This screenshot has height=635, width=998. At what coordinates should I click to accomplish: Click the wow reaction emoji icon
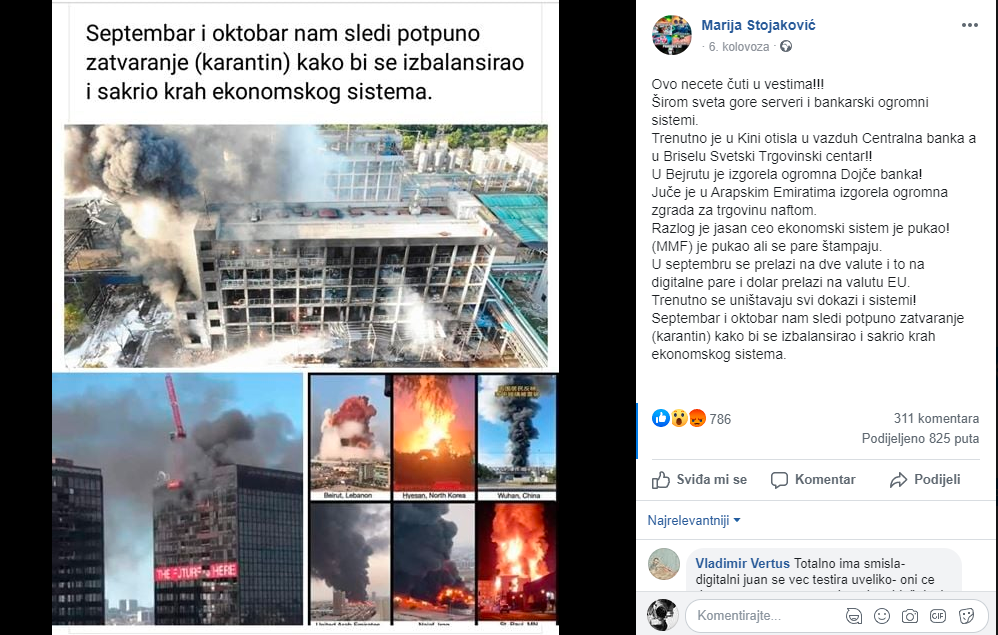pyautogui.click(x=679, y=418)
